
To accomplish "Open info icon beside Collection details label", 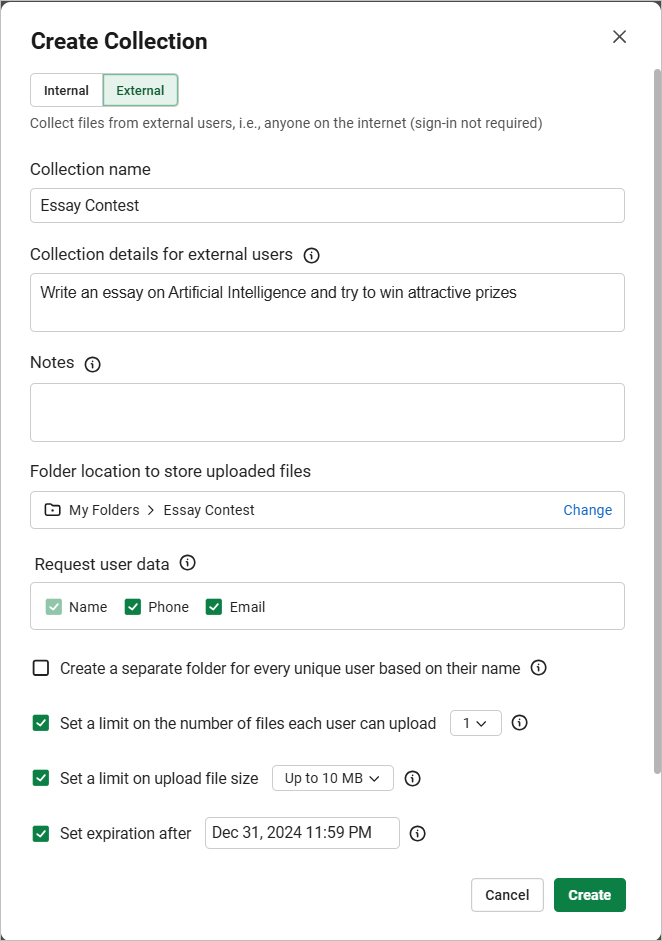I will pos(311,256).
